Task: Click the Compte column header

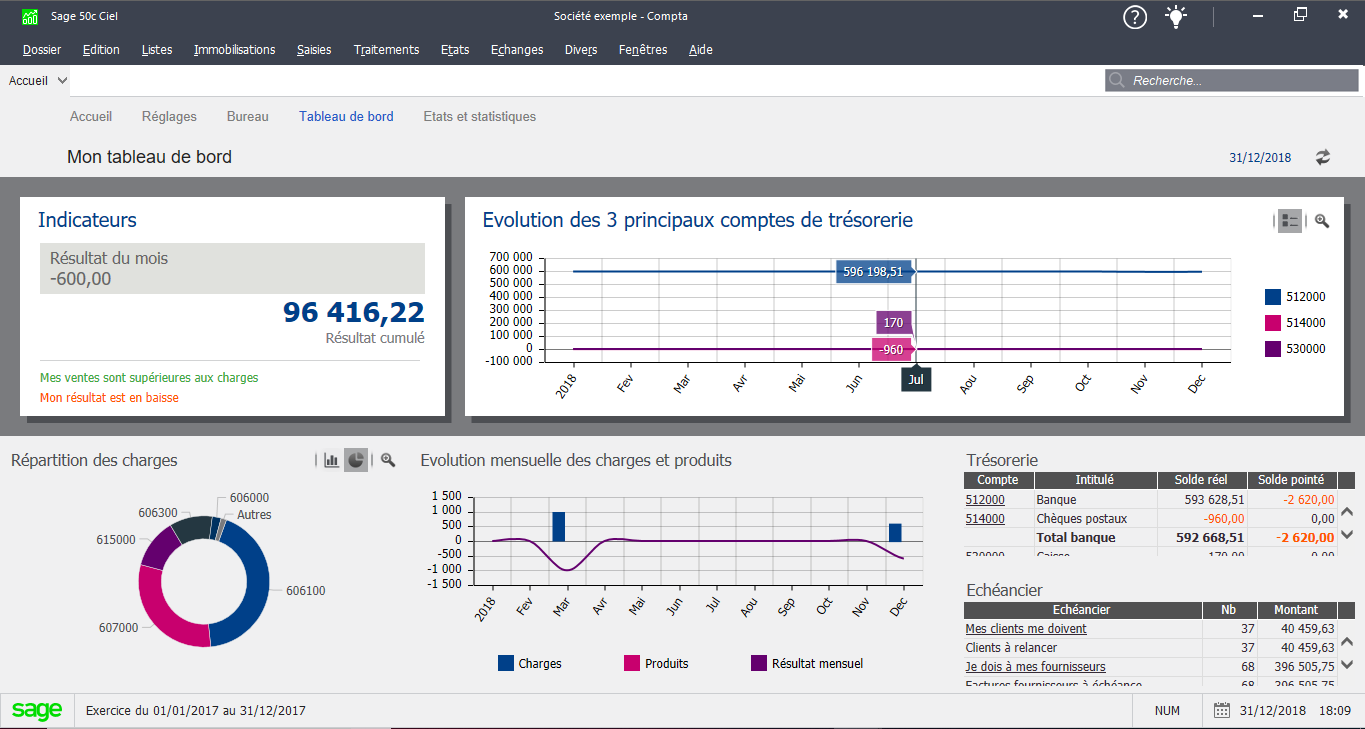Action: point(998,480)
